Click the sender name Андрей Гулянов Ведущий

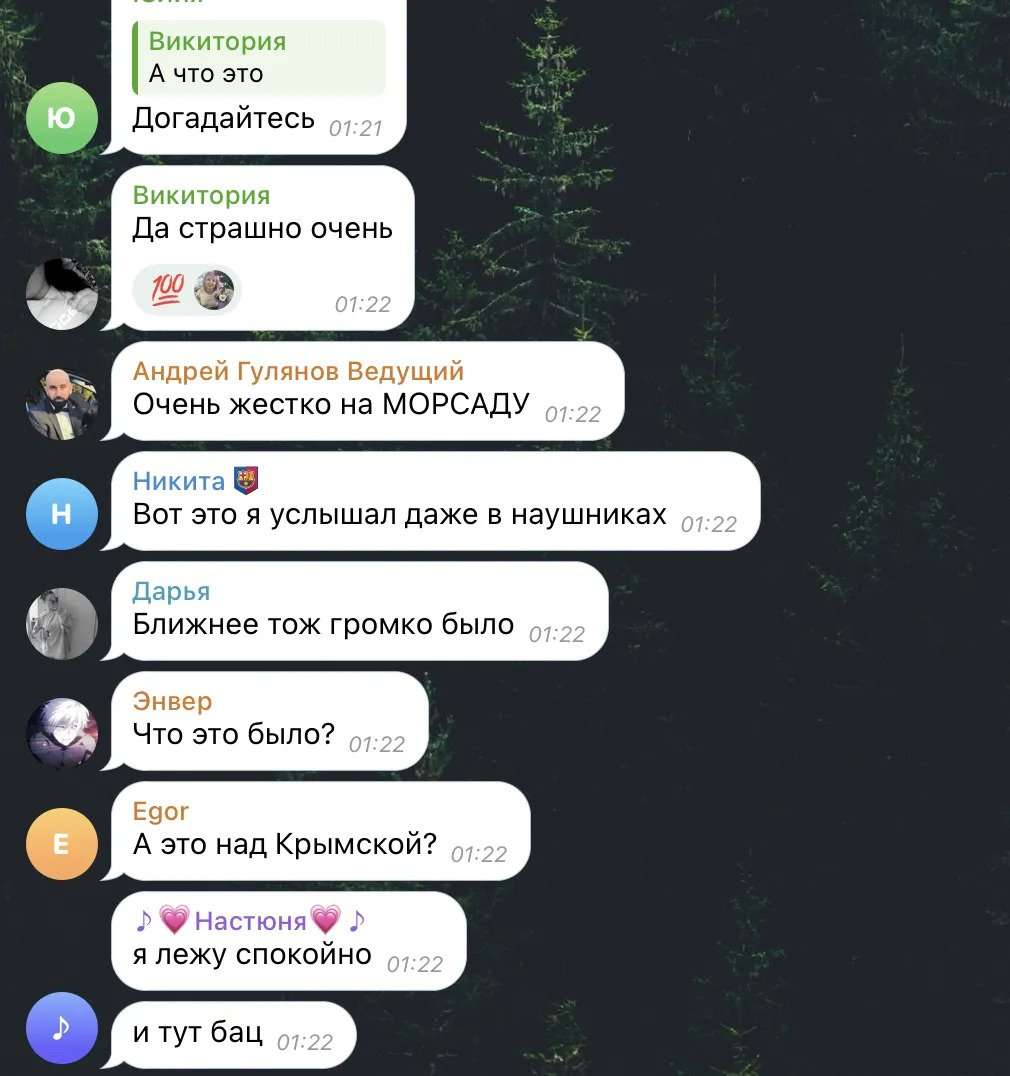coord(298,371)
